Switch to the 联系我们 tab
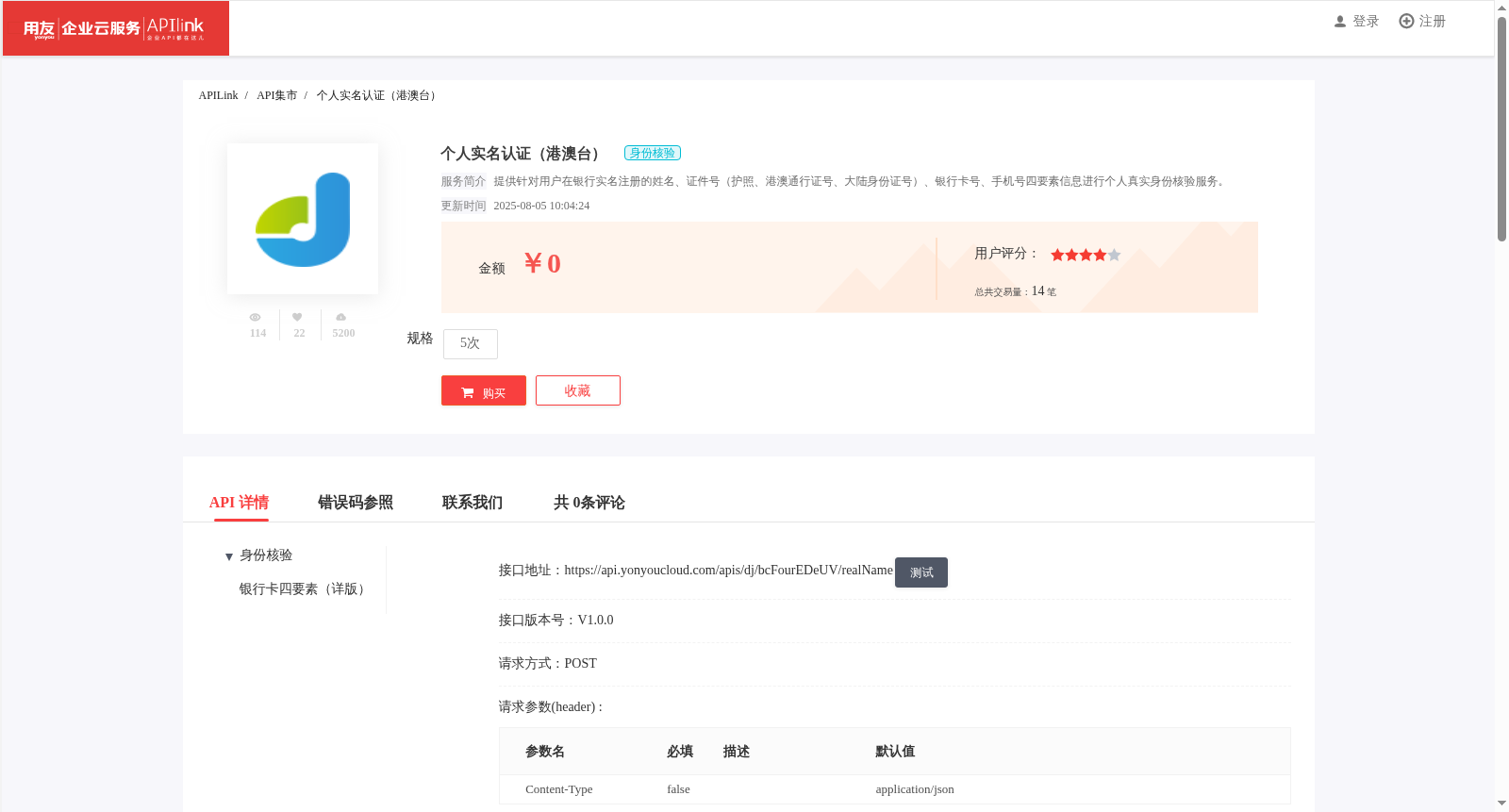This screenshot has height=812, width=1509. click(x=473, y=503)
